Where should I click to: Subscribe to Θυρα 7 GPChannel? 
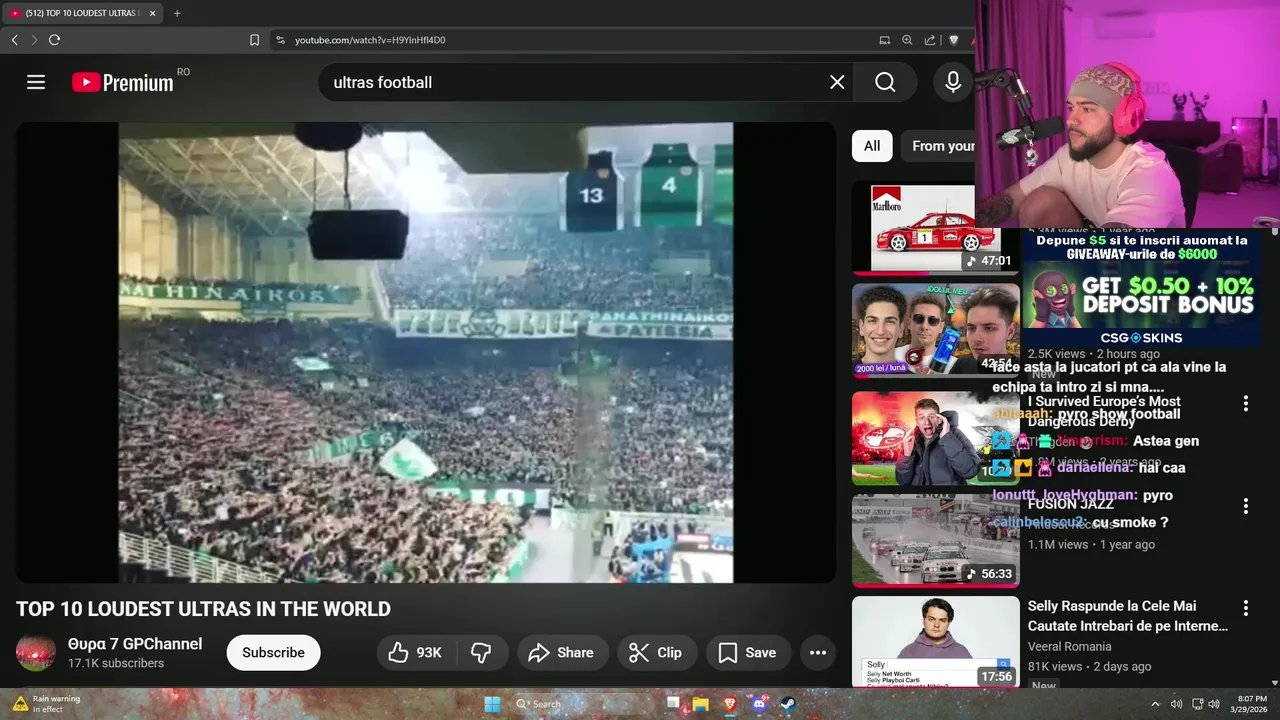[273, 653]
